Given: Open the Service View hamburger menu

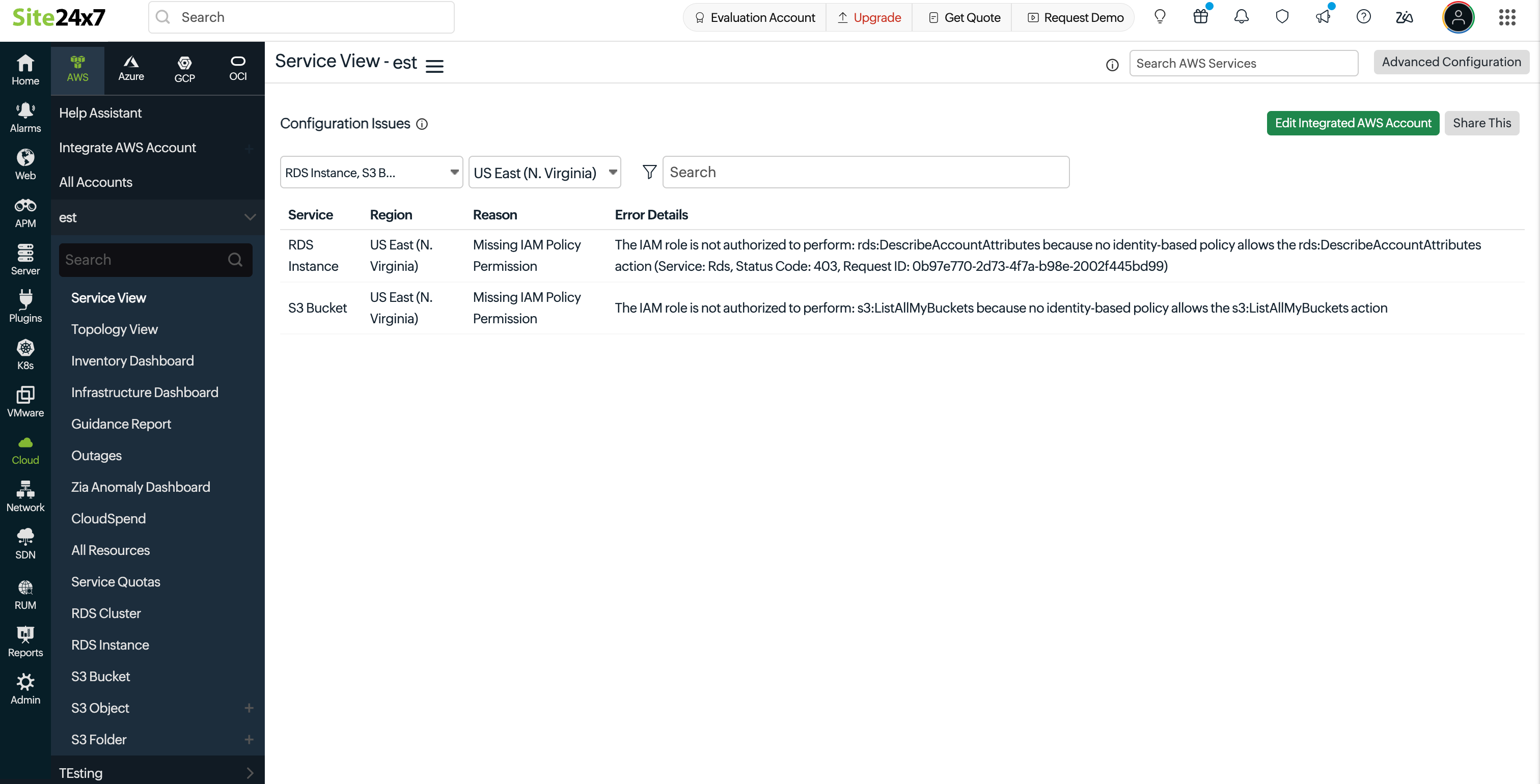Looking at the screenshot, I should tap(434, 66).
